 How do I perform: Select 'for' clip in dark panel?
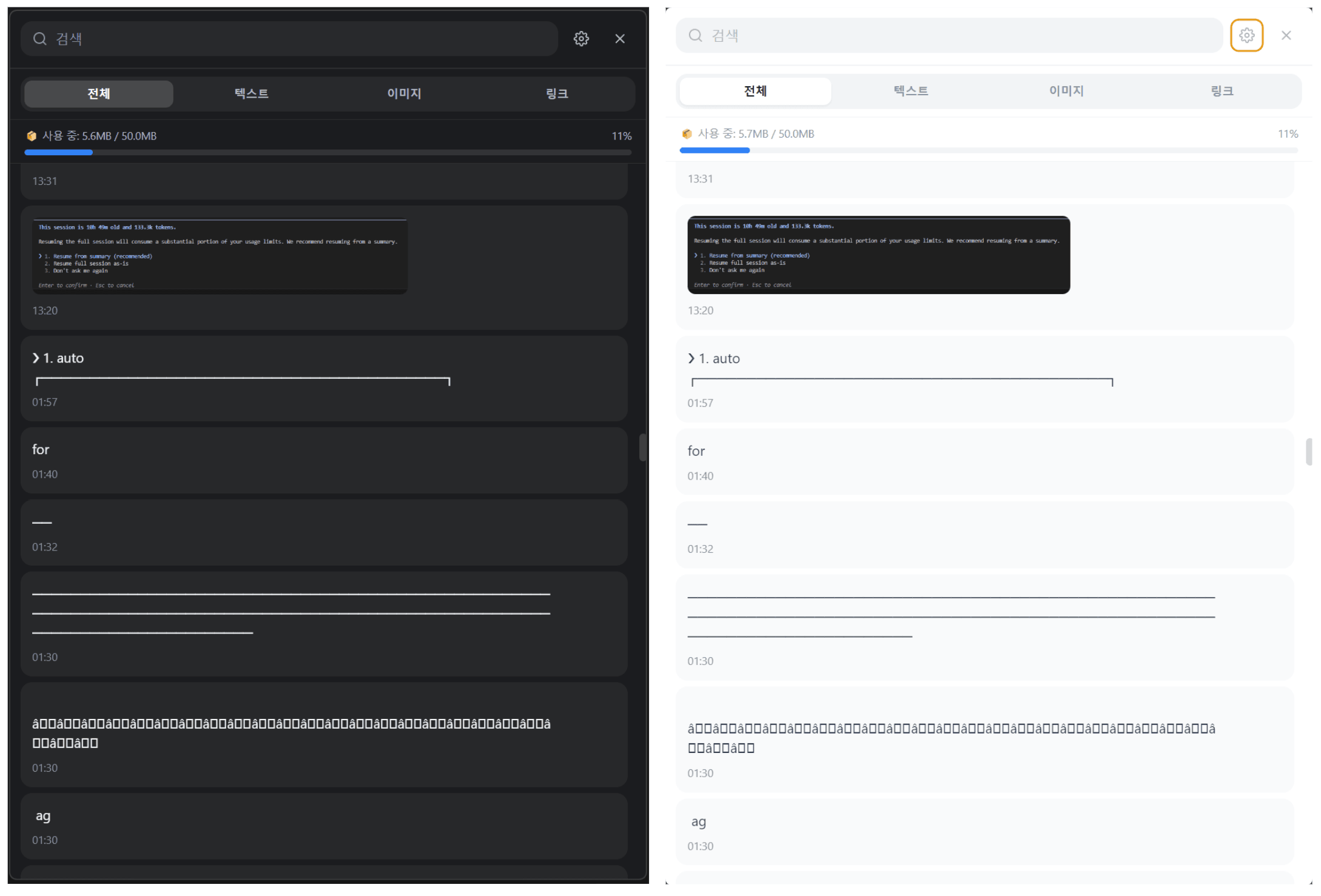324,461
